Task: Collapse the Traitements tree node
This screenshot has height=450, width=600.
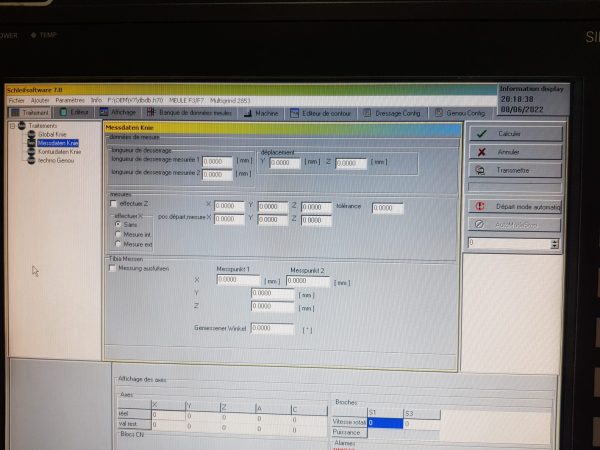Action: tap(11, 126)
